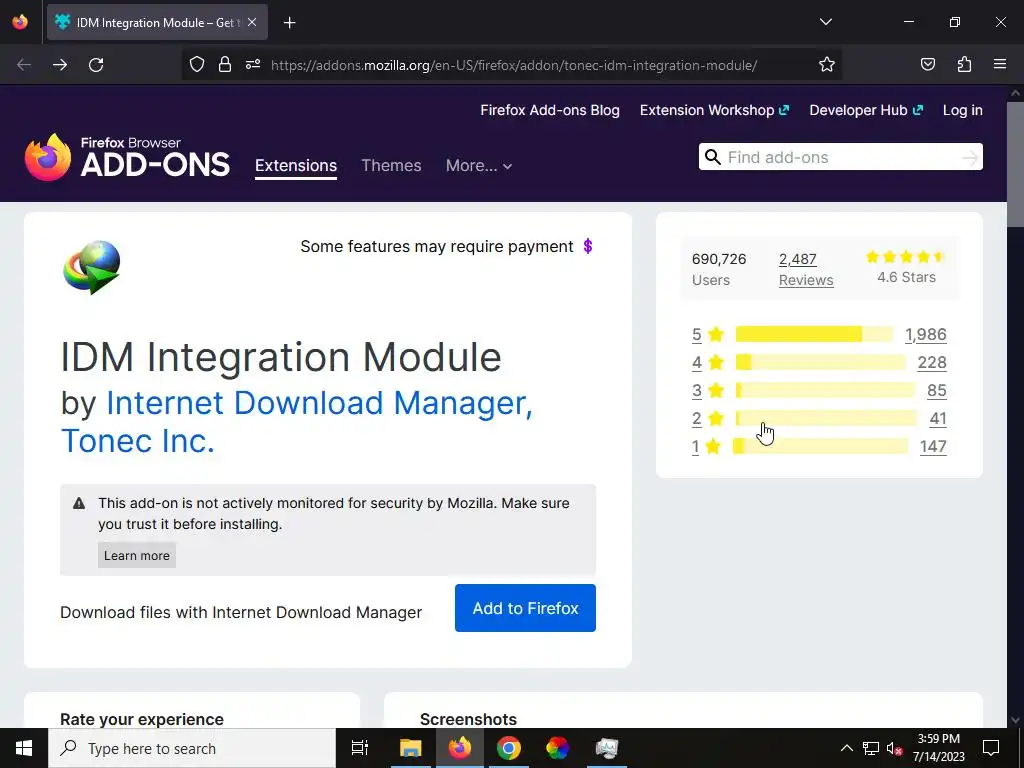Click the muted volume tray icon
Viewport: 1024px width, 768px height.
[x=894, y=748]
